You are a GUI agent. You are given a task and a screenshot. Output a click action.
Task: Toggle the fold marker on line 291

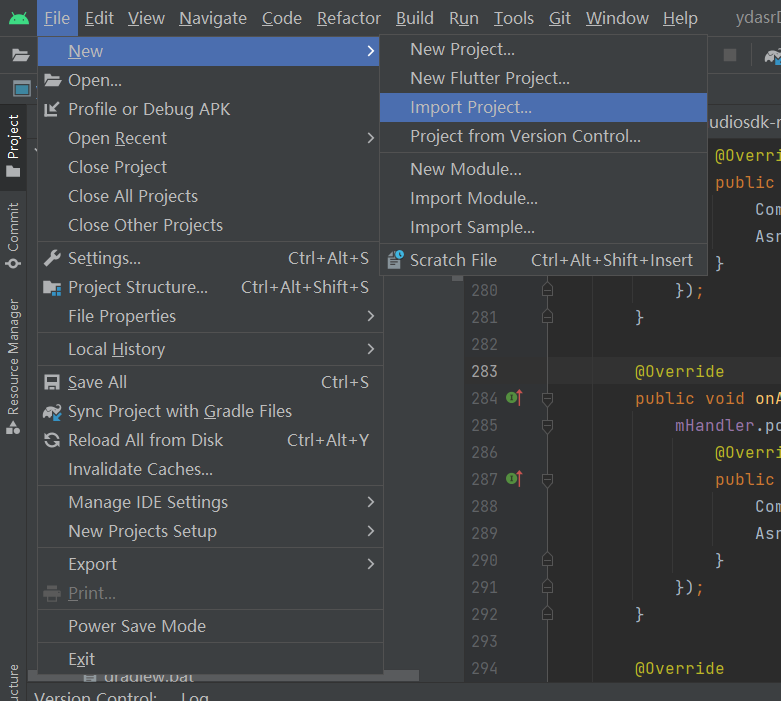click(x=547, y=587)
